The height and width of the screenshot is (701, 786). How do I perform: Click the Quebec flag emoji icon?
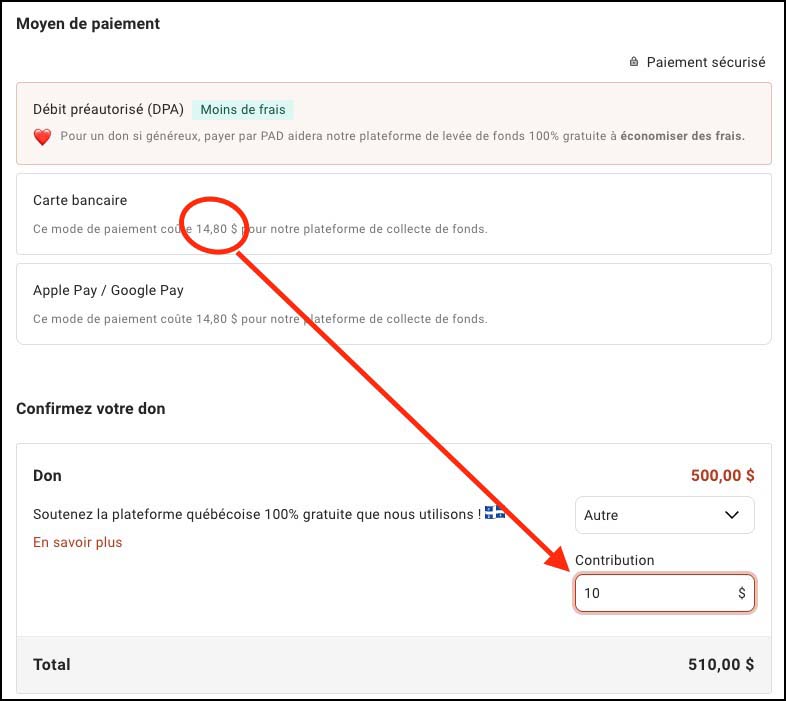(x=494, y=512)
